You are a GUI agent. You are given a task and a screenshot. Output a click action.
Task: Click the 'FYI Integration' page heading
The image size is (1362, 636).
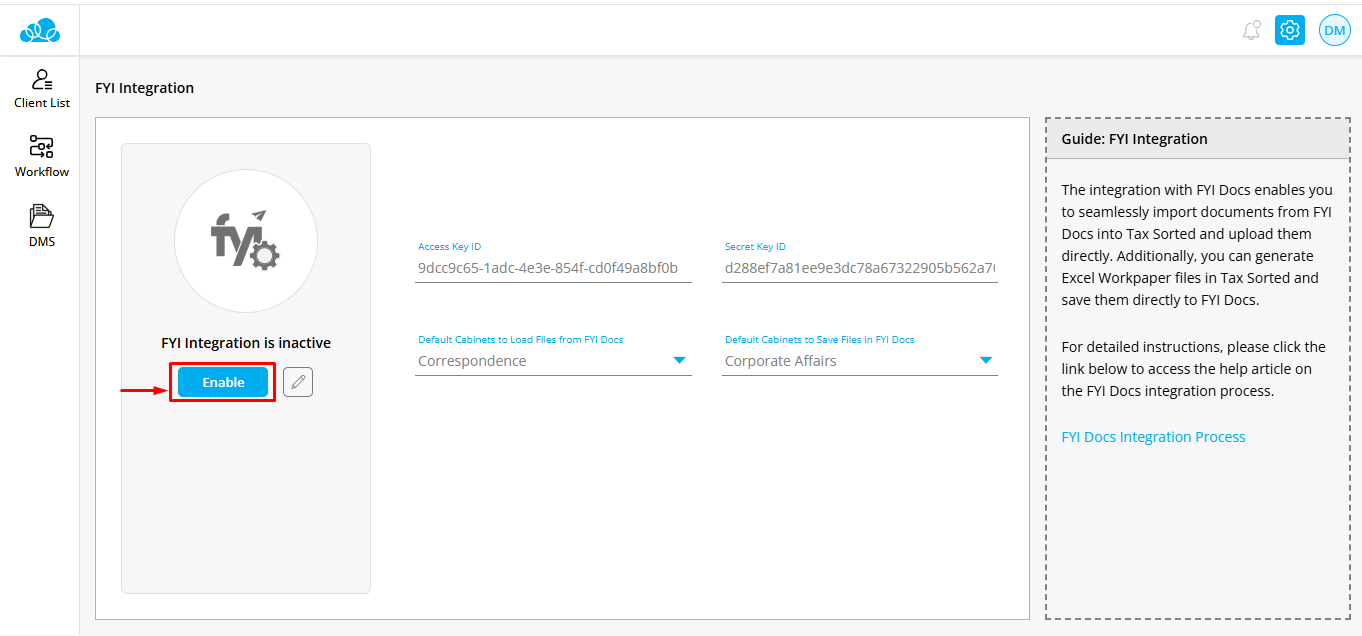coord(144,88)
